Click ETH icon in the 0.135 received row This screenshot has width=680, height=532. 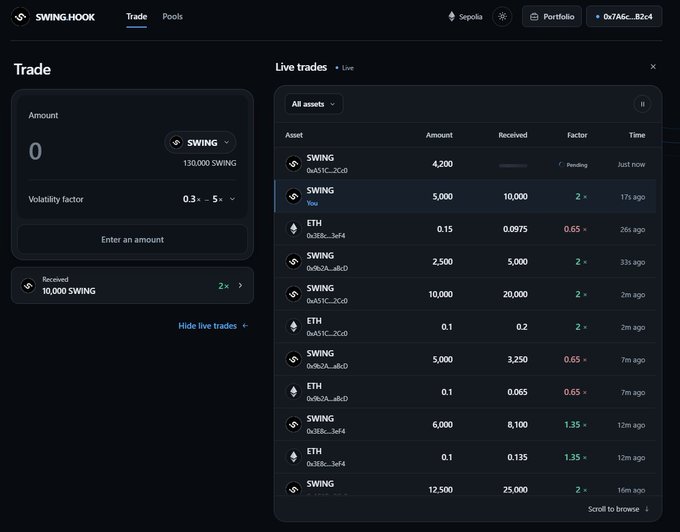tap(294, 457)
